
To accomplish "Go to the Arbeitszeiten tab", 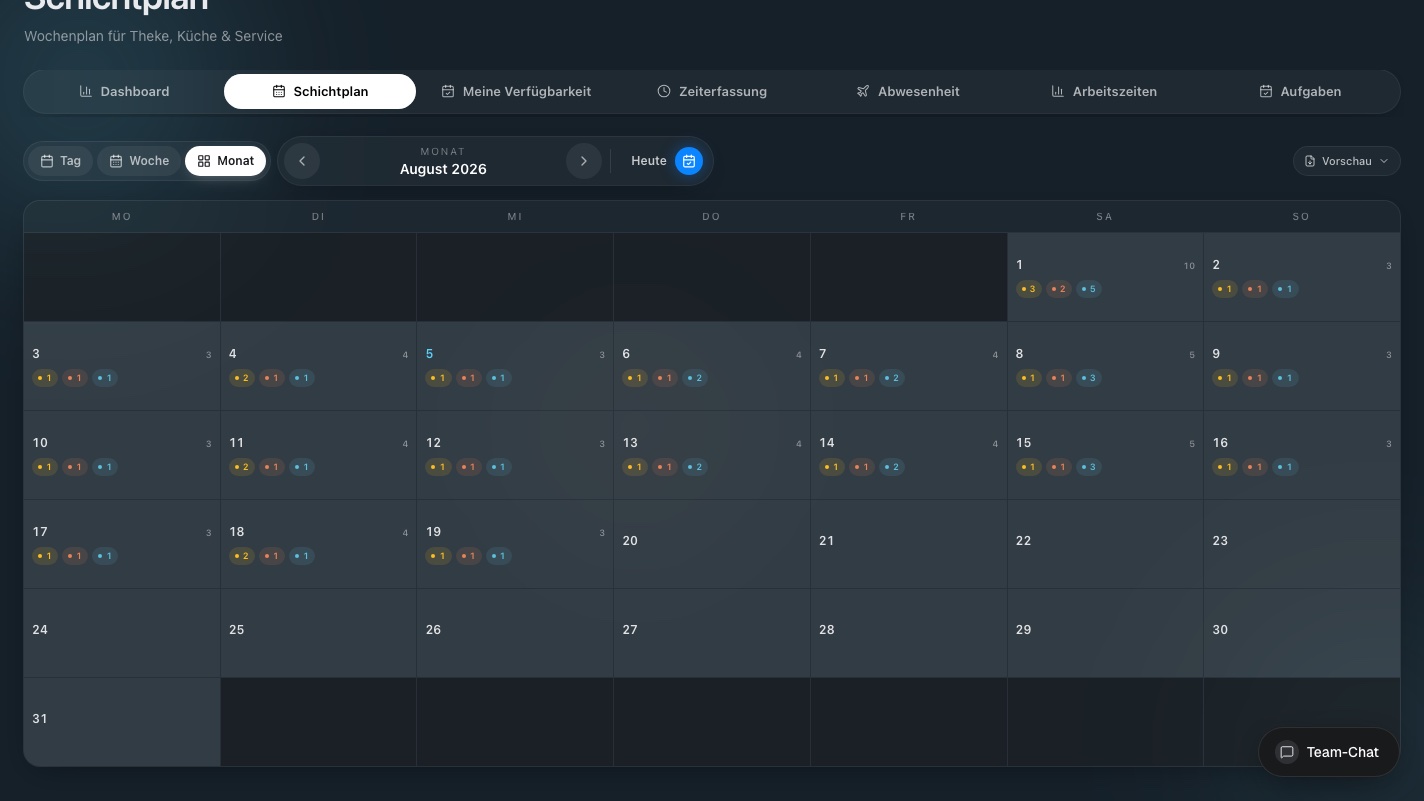I will pos(1104,91).
